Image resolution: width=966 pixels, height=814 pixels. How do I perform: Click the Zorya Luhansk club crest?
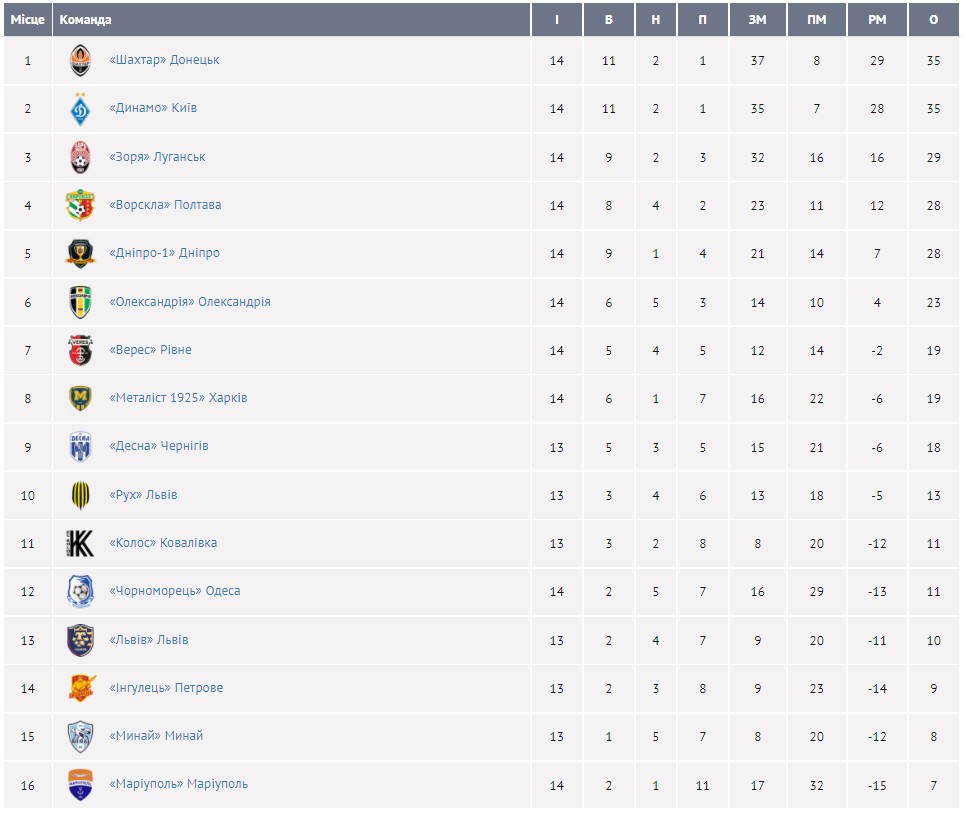[x=80, y=158]
